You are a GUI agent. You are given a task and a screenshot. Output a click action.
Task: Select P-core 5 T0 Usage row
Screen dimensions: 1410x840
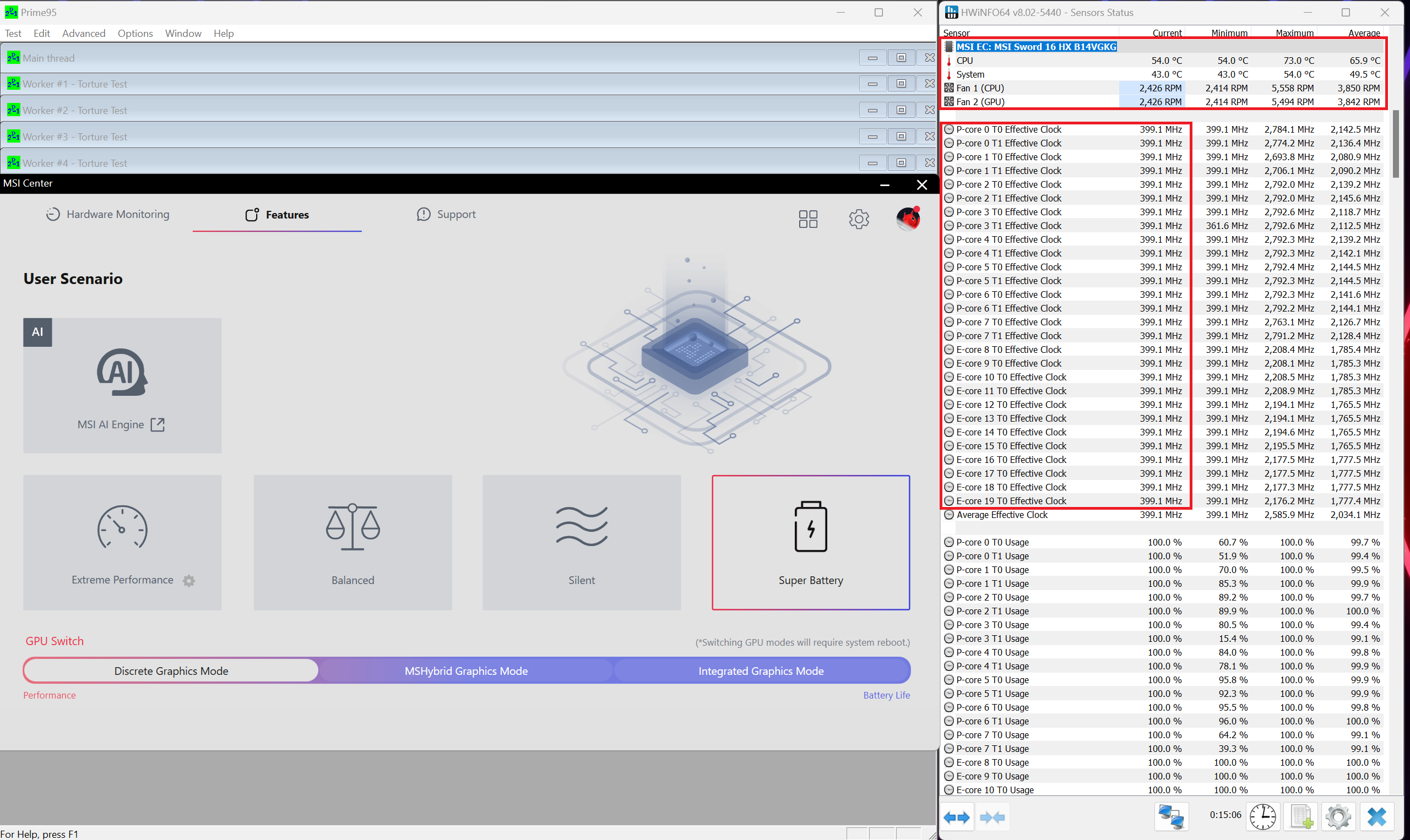pyautogui.click(x=1163, y=680)
